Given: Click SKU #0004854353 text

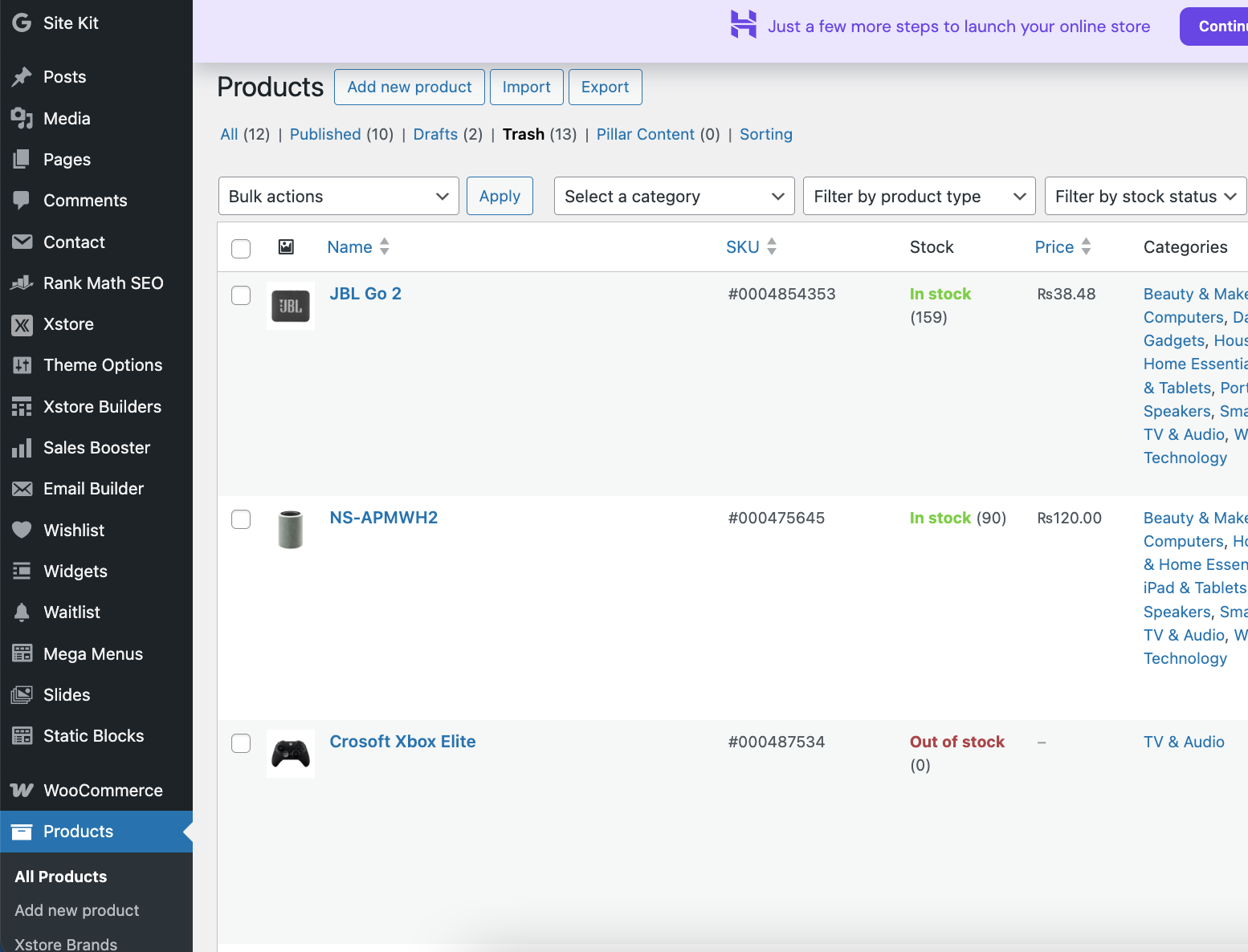Looking at the screenshot, I should [x=782, y=294].
